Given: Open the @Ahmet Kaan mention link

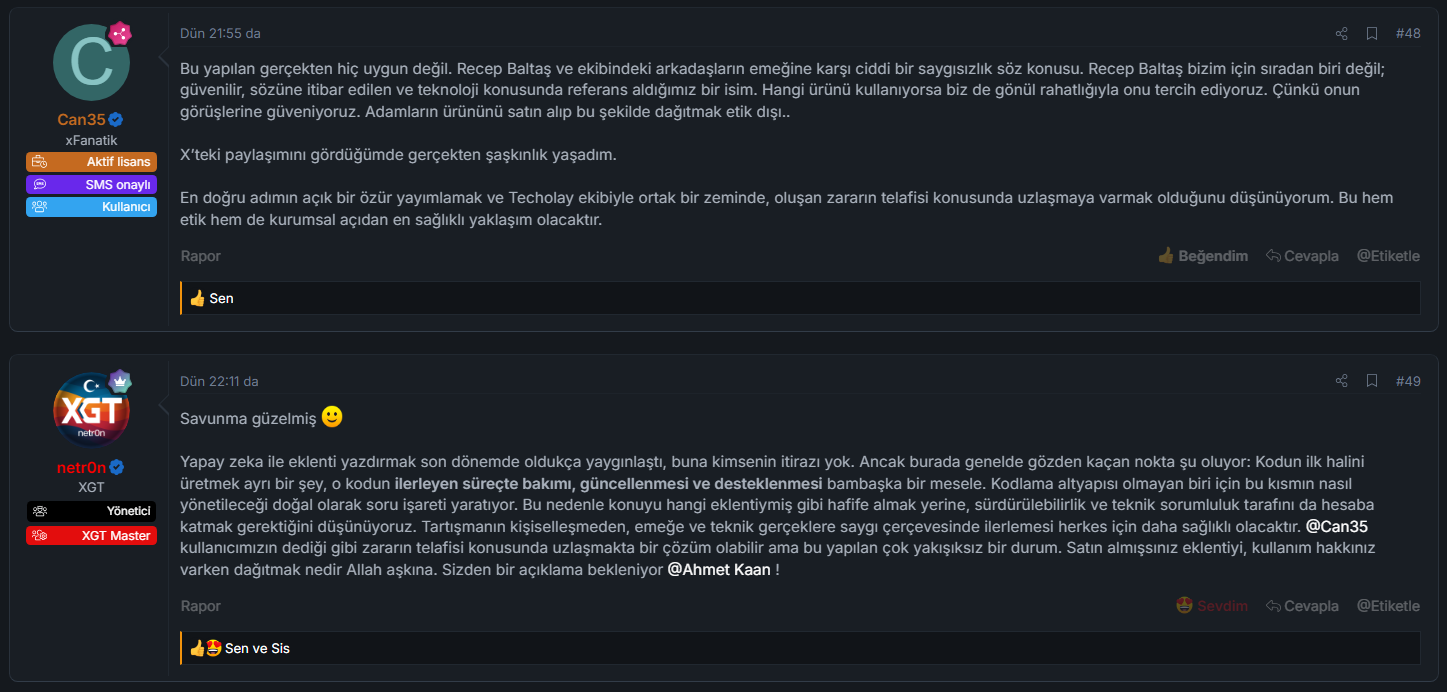Looking at the screenshot, I should coord(719,569).
